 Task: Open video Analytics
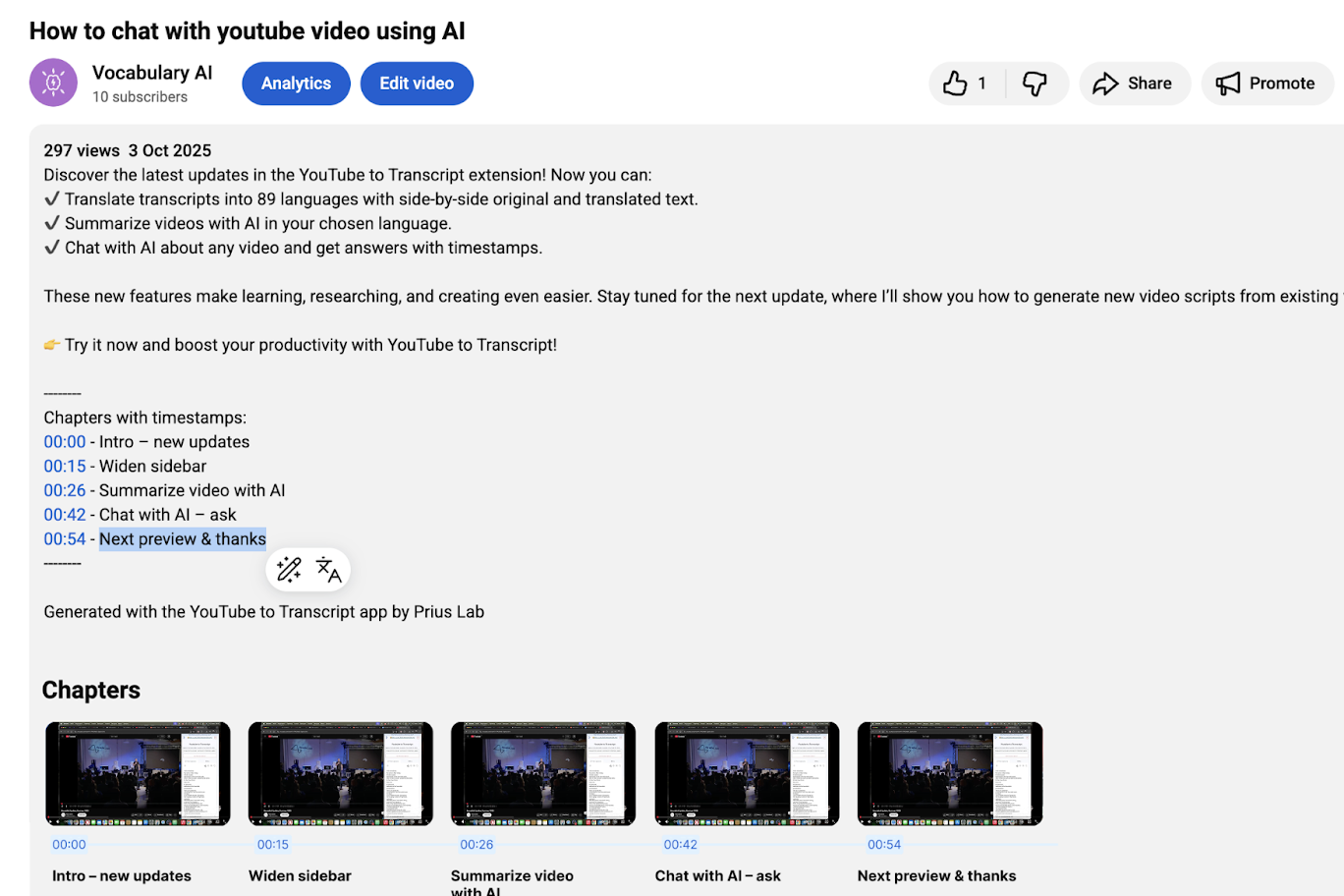[x=296, y=84]
